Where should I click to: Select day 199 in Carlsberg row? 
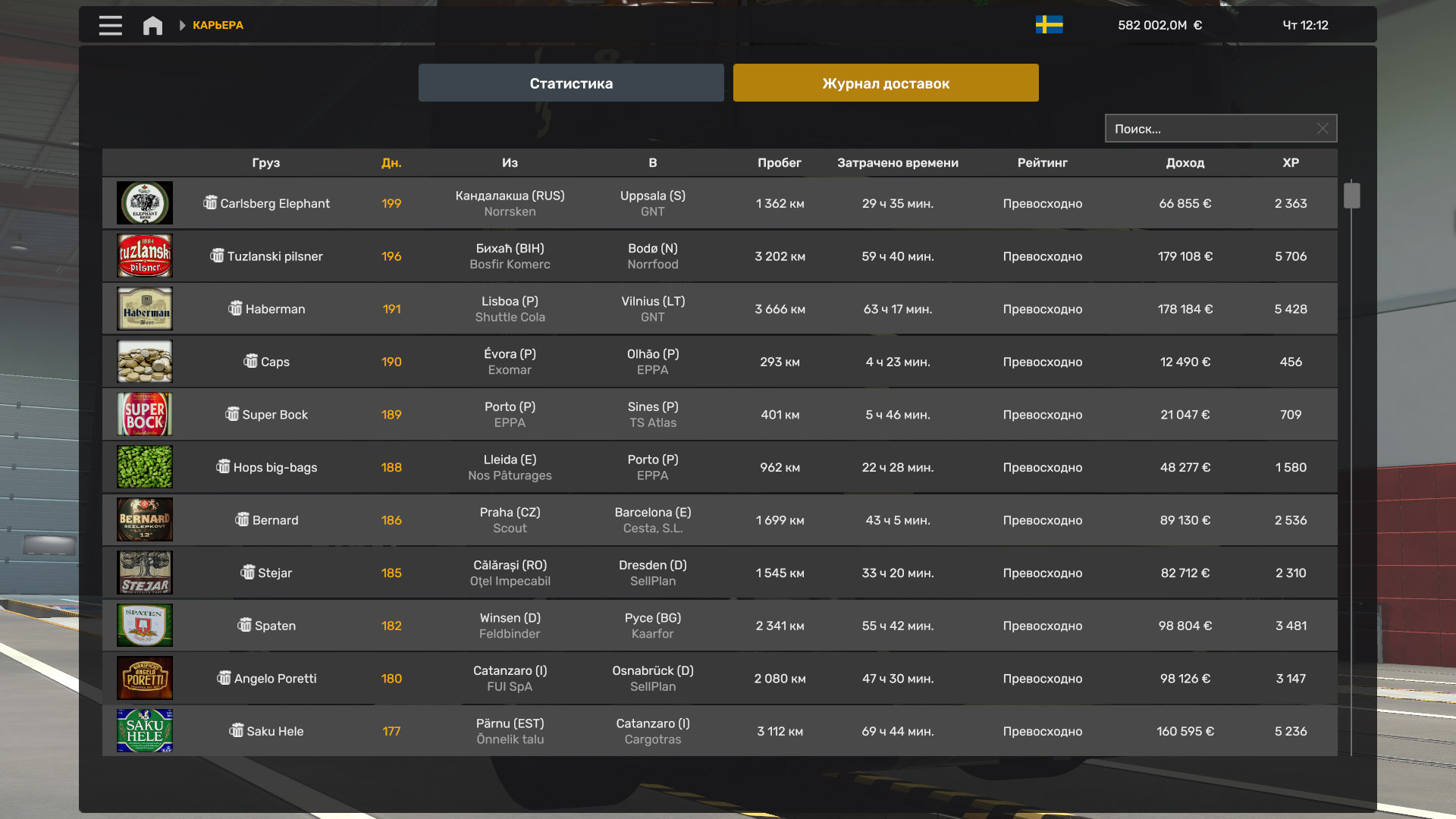391,203
